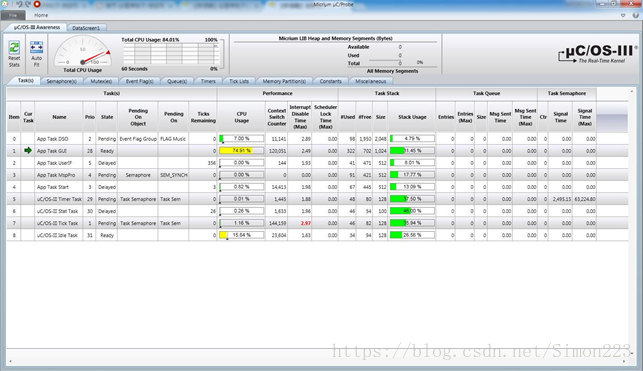Click the Context Switch Counter column header
This screenshot has height=371, width=643.
pos(277,117)
